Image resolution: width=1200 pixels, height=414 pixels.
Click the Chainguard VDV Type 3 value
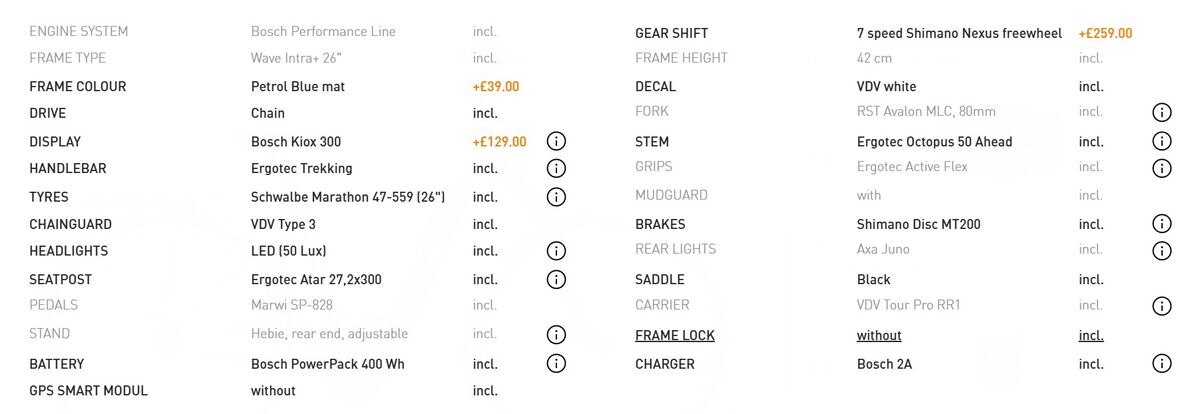(283, 224)
